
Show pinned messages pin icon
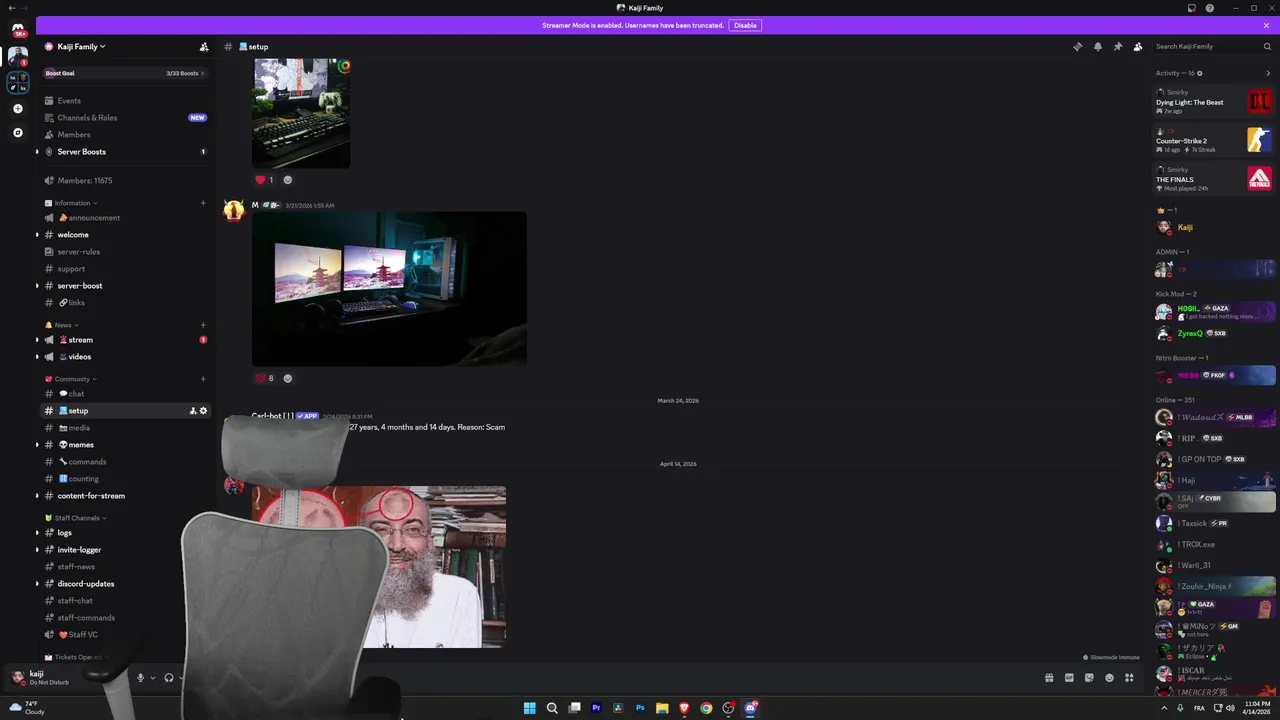pos(1117,47)
